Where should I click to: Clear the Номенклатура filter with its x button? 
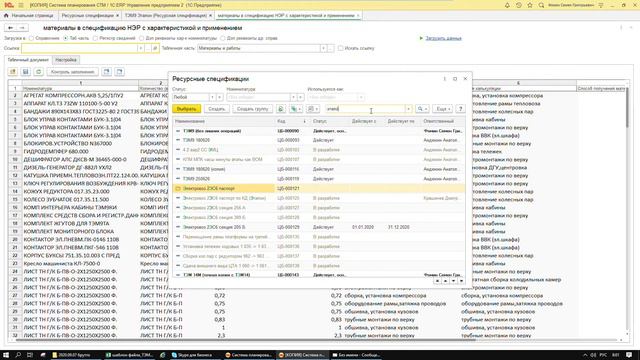pyautogui.click(x=300, y=97)
